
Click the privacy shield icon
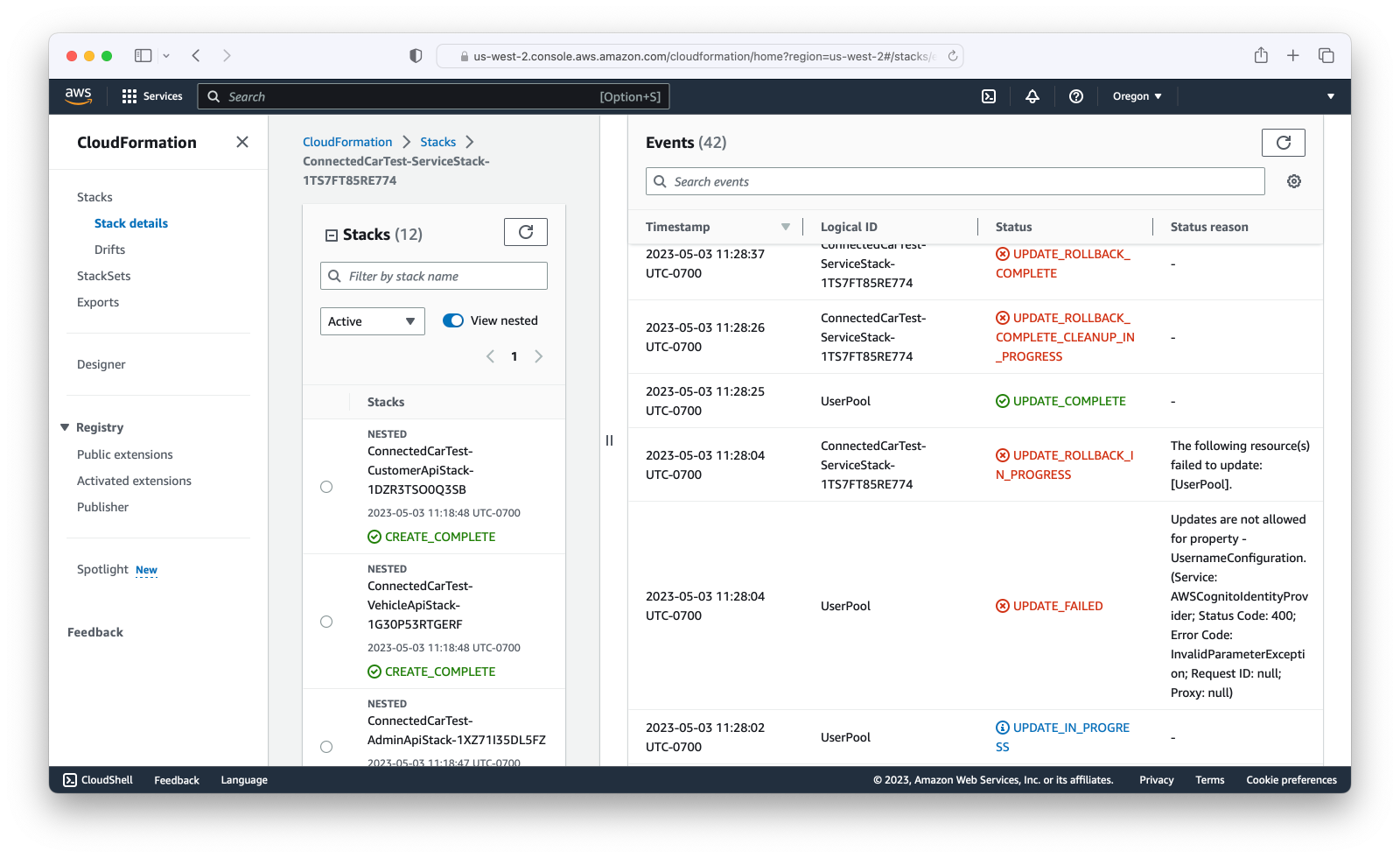coord(416,56)
